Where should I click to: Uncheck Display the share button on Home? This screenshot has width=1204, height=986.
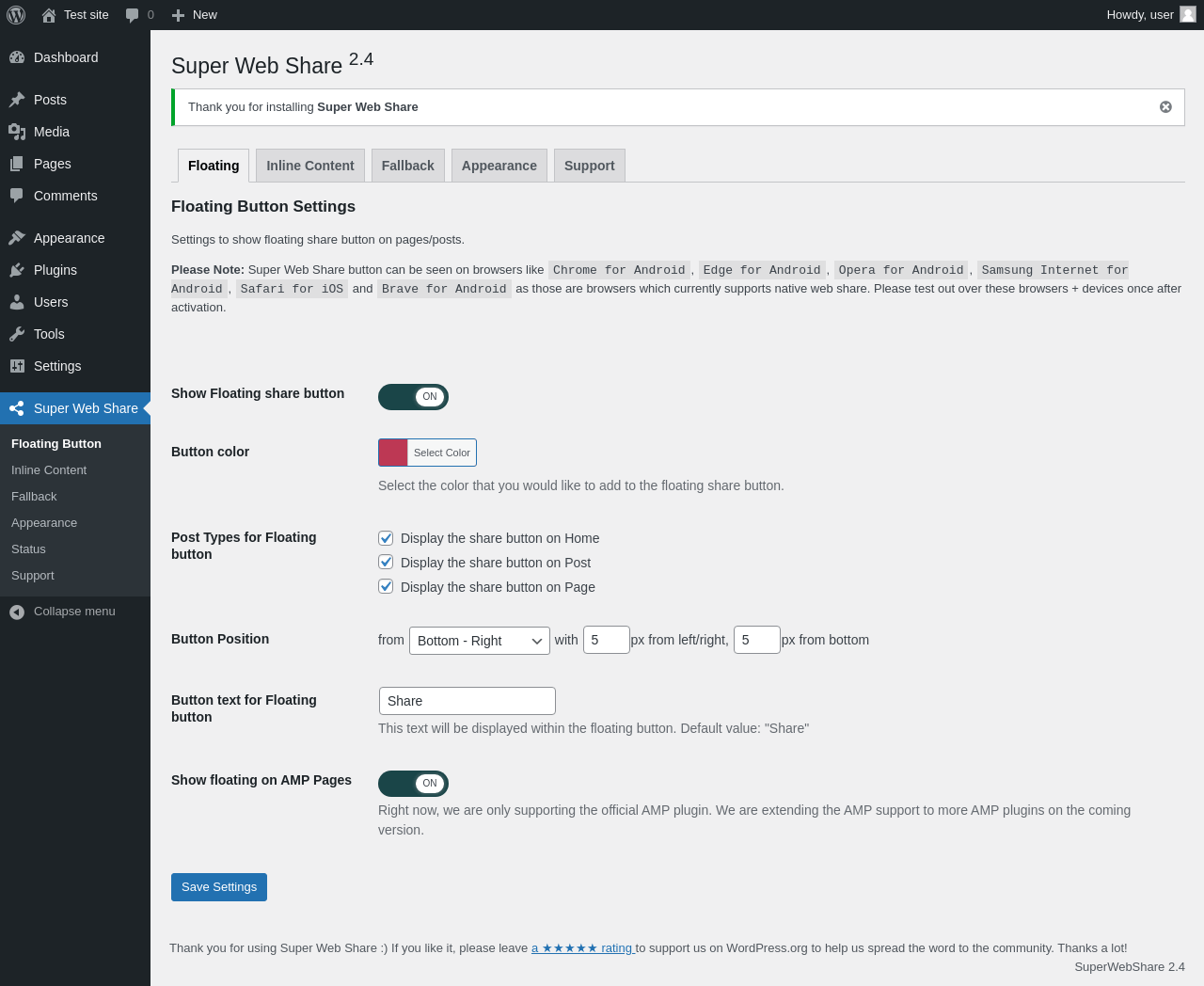click(386, 538)
